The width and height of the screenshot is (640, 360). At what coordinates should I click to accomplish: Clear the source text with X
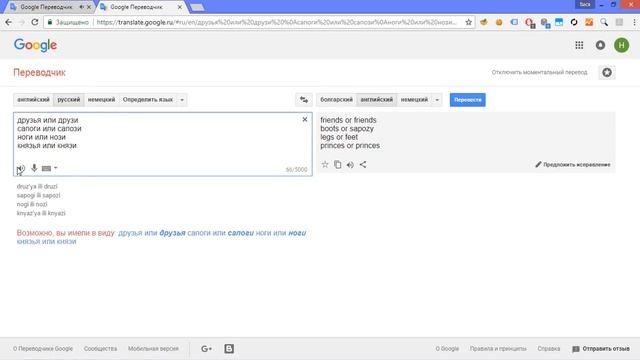(x=304, y=119)
